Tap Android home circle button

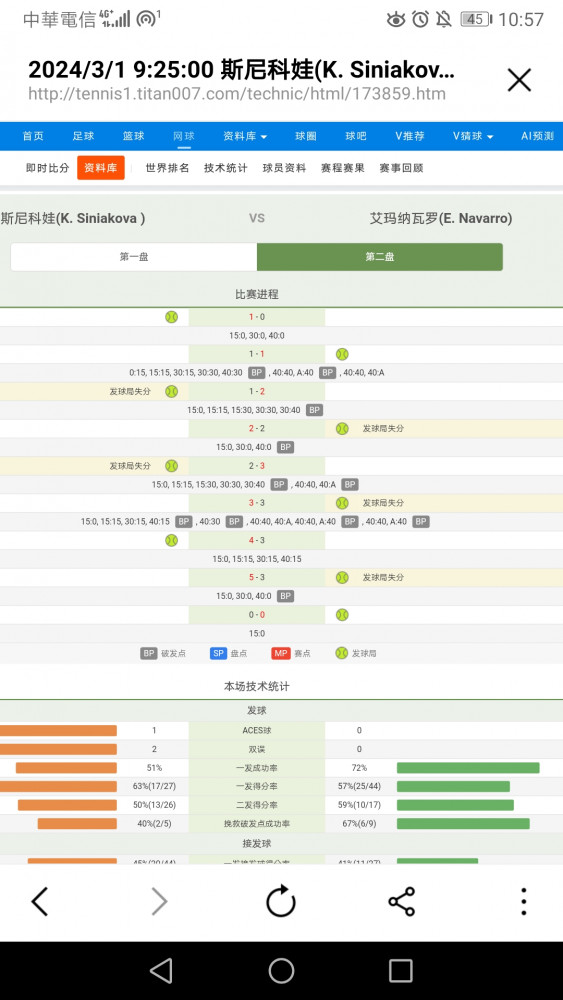281,971
